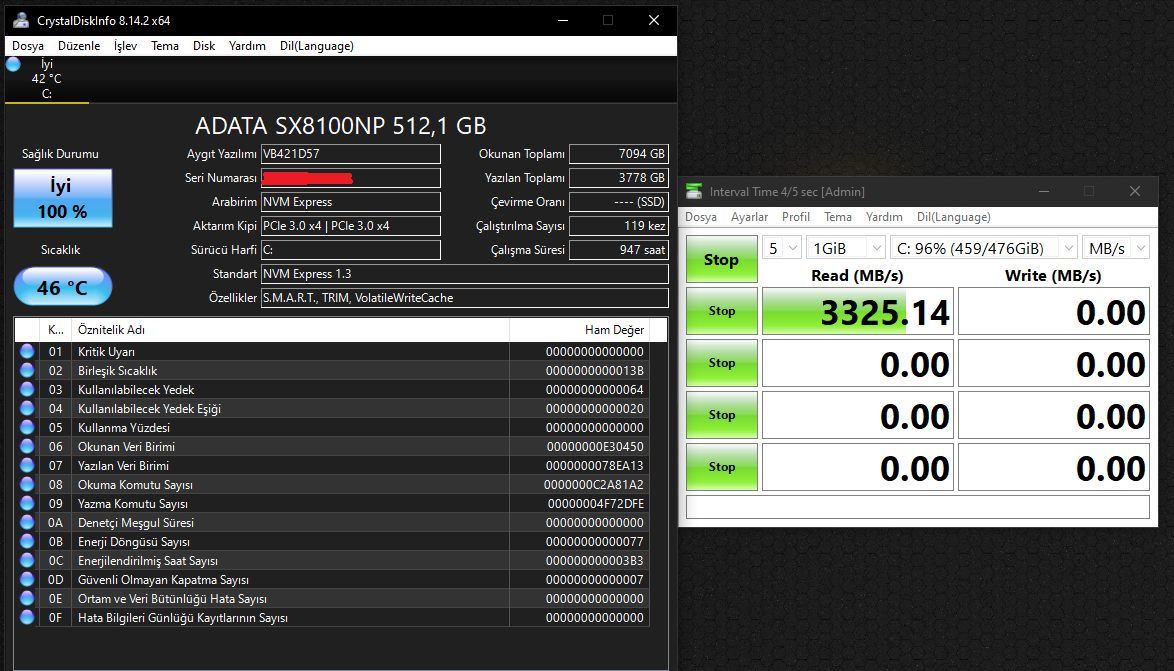The height and width of the screenshot is (671, 1174).
Task: Click the Ham Değer column header
Action: tap(580, 330)
